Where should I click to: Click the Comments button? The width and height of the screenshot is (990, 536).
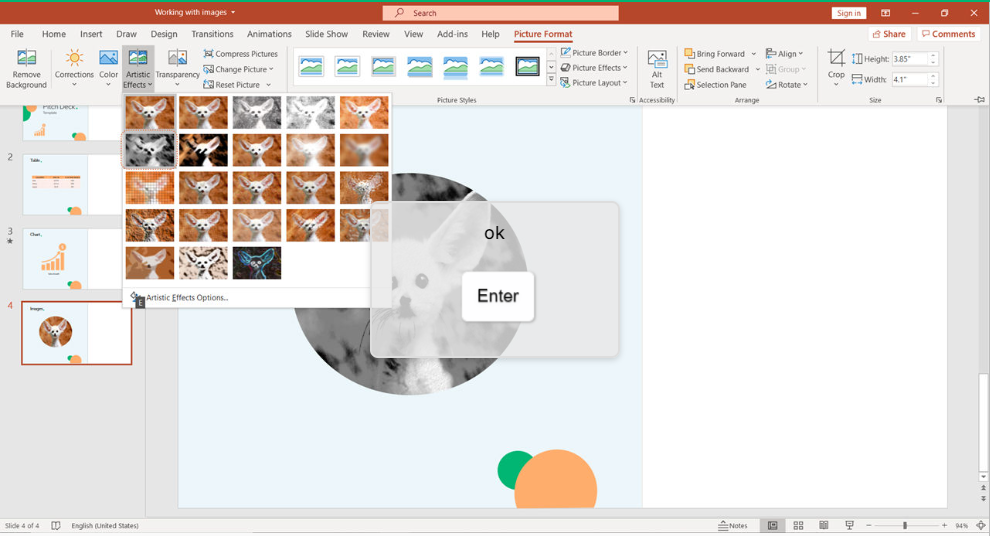[x=948, y=34]
